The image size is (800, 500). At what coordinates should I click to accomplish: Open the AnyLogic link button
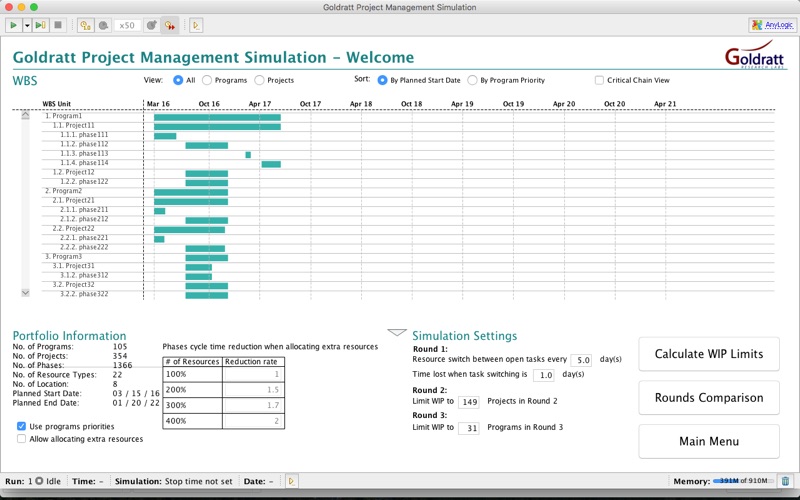[771, 24]
